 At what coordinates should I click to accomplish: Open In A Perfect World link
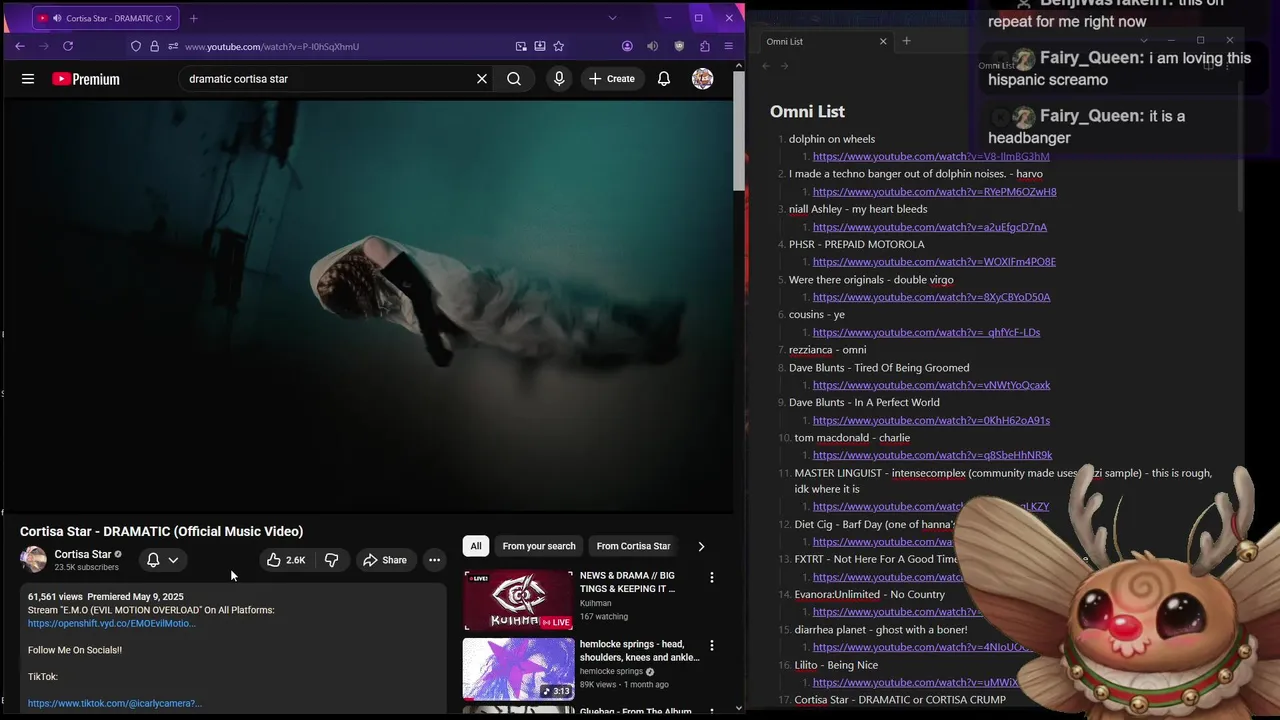(931, 420)
